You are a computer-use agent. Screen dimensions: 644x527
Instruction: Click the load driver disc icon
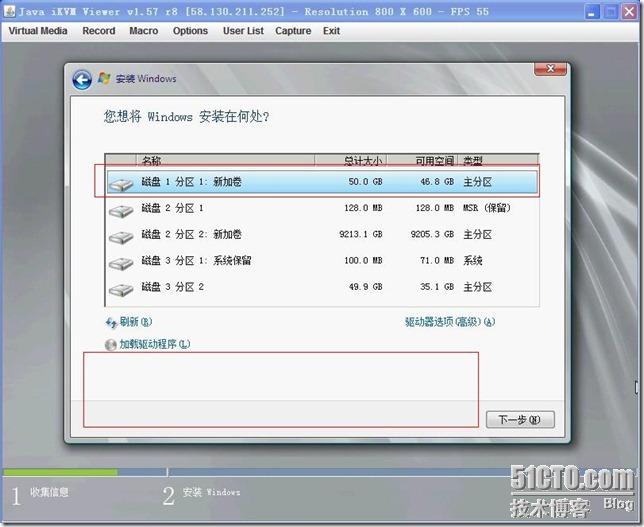click(x=110, y=345)
